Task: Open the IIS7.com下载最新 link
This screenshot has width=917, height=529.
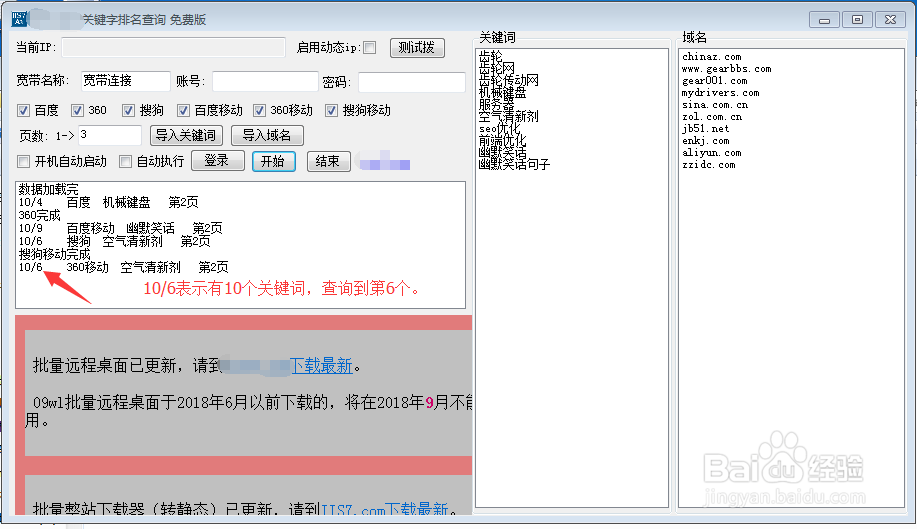Action: 385,509
